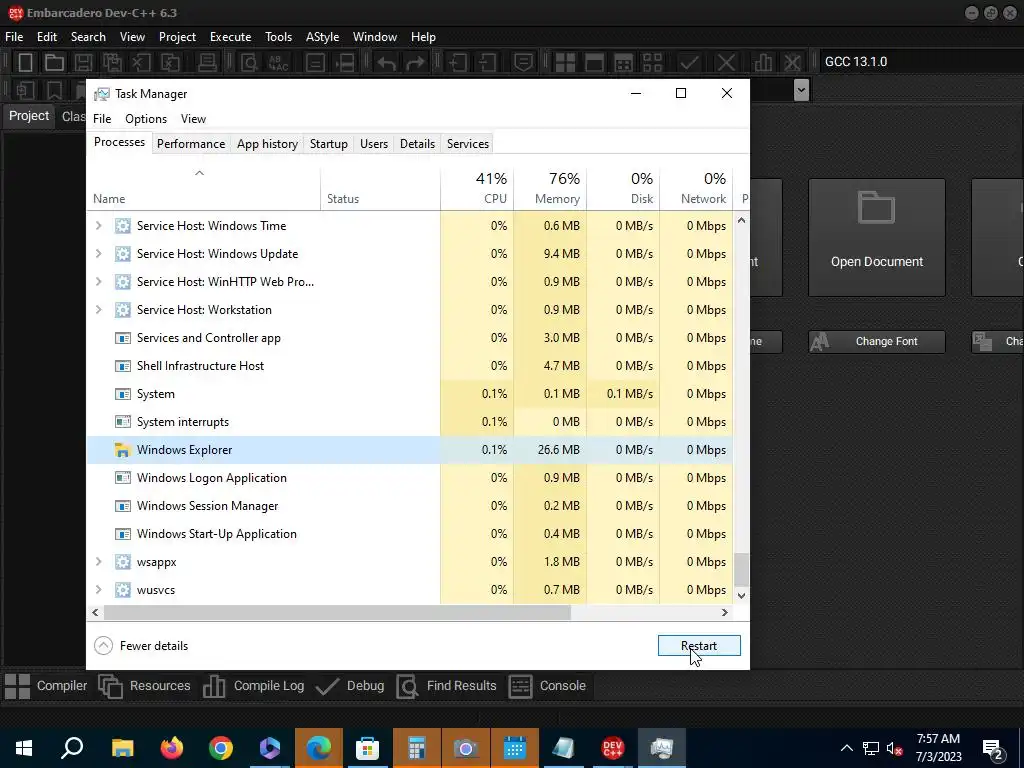Screen dimensions: 1024x768
Task: Click the Delete Profiling Information icon
Action: coord(792,62)
